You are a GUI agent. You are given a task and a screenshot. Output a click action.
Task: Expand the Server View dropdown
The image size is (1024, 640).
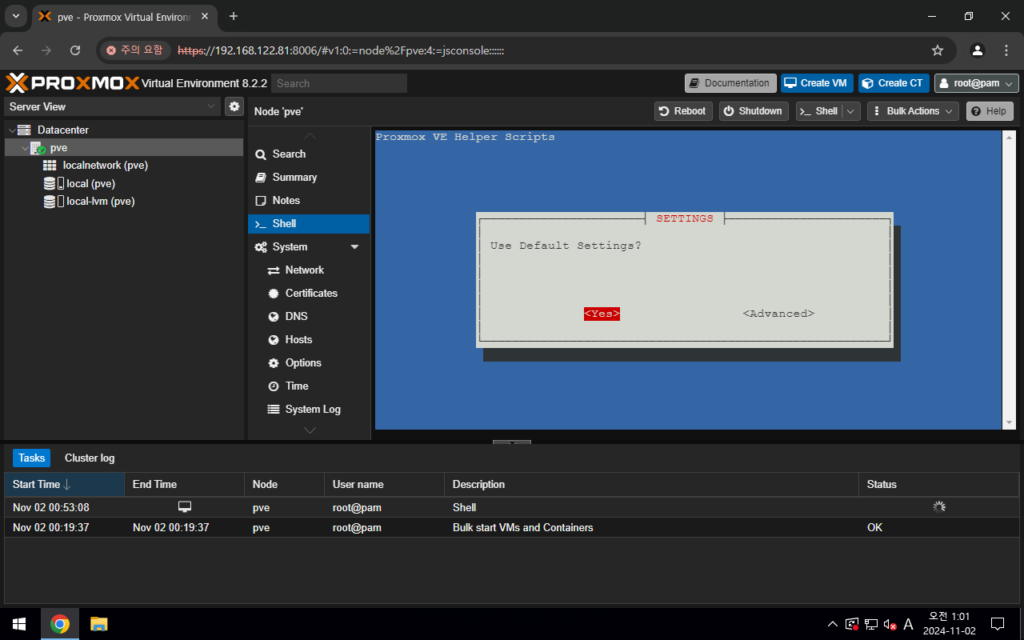[x=211, y=106]
